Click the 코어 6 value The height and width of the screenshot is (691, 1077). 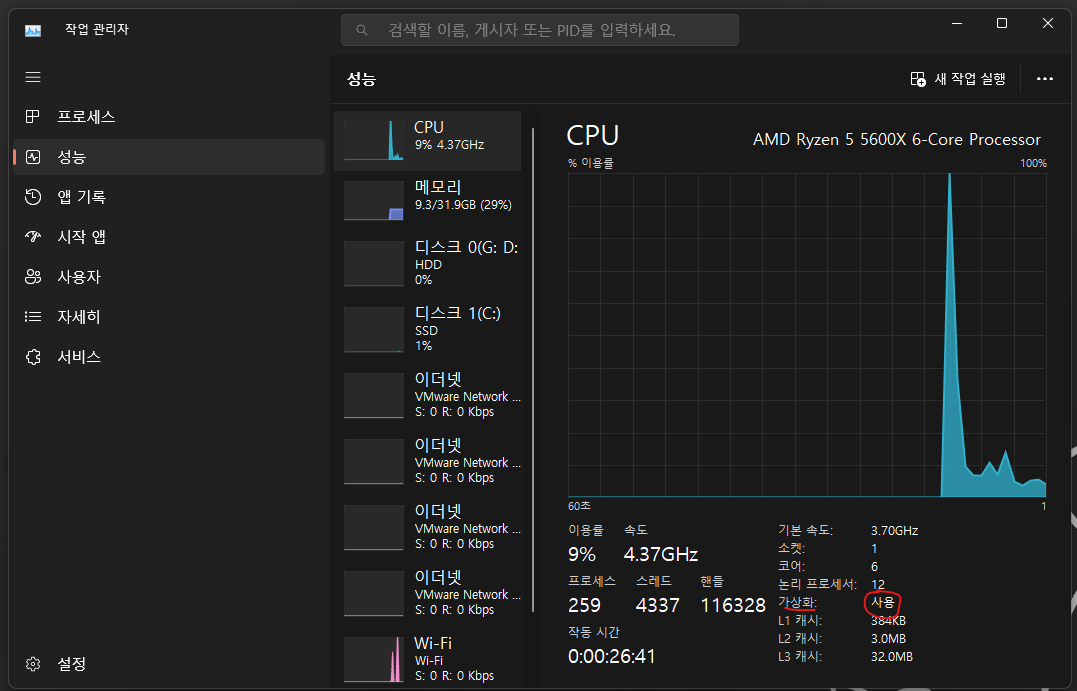click(874, 567)
